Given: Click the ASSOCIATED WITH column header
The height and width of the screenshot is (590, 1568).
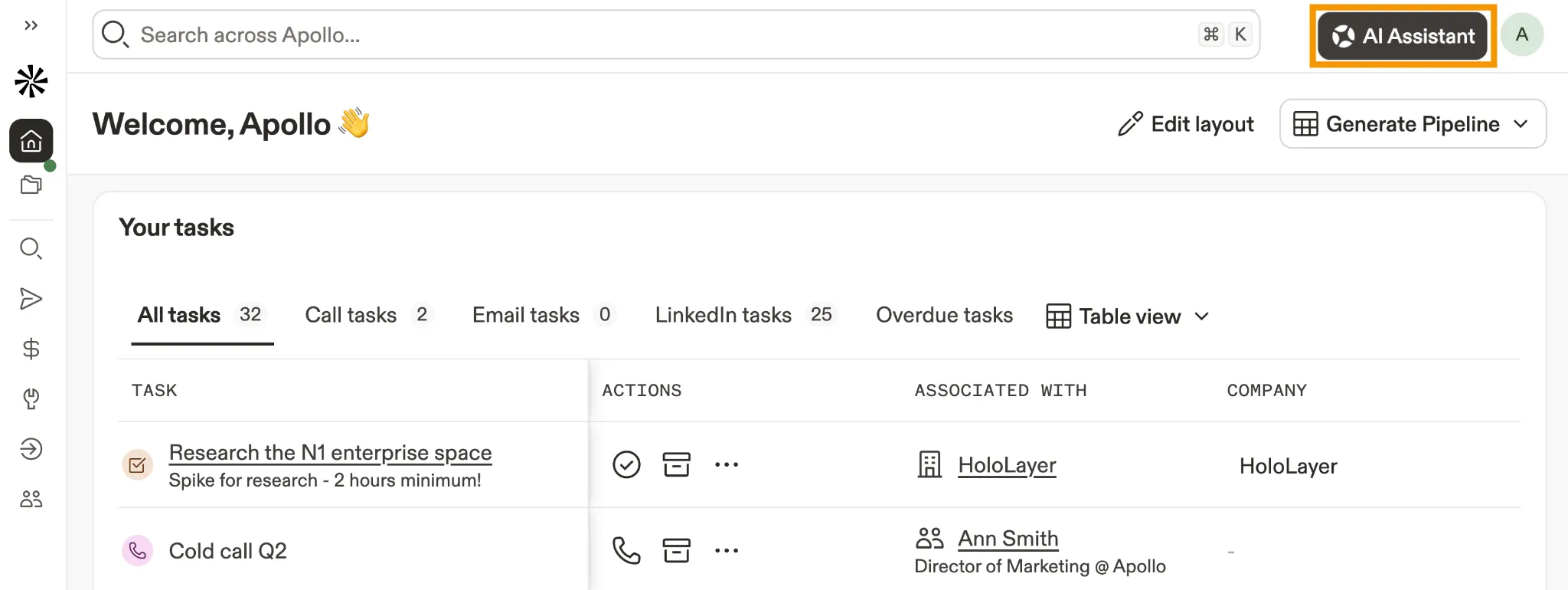Looking at the screenshot, I should pos(1001,390).
